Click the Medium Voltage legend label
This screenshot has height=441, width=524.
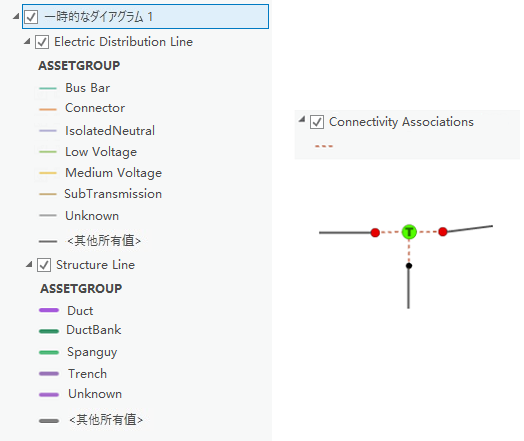tap(114, 173)
